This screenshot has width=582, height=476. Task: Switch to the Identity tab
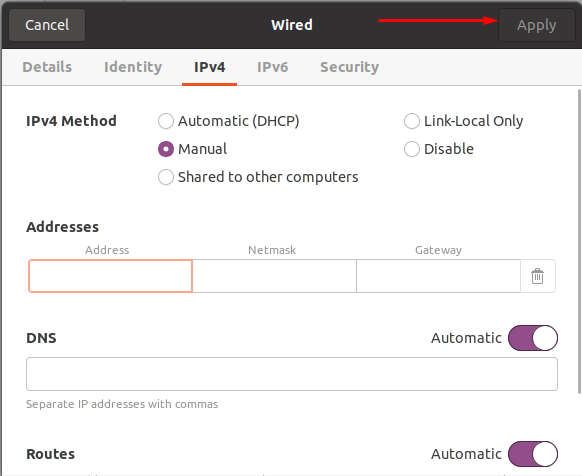(x=133, y=67)
